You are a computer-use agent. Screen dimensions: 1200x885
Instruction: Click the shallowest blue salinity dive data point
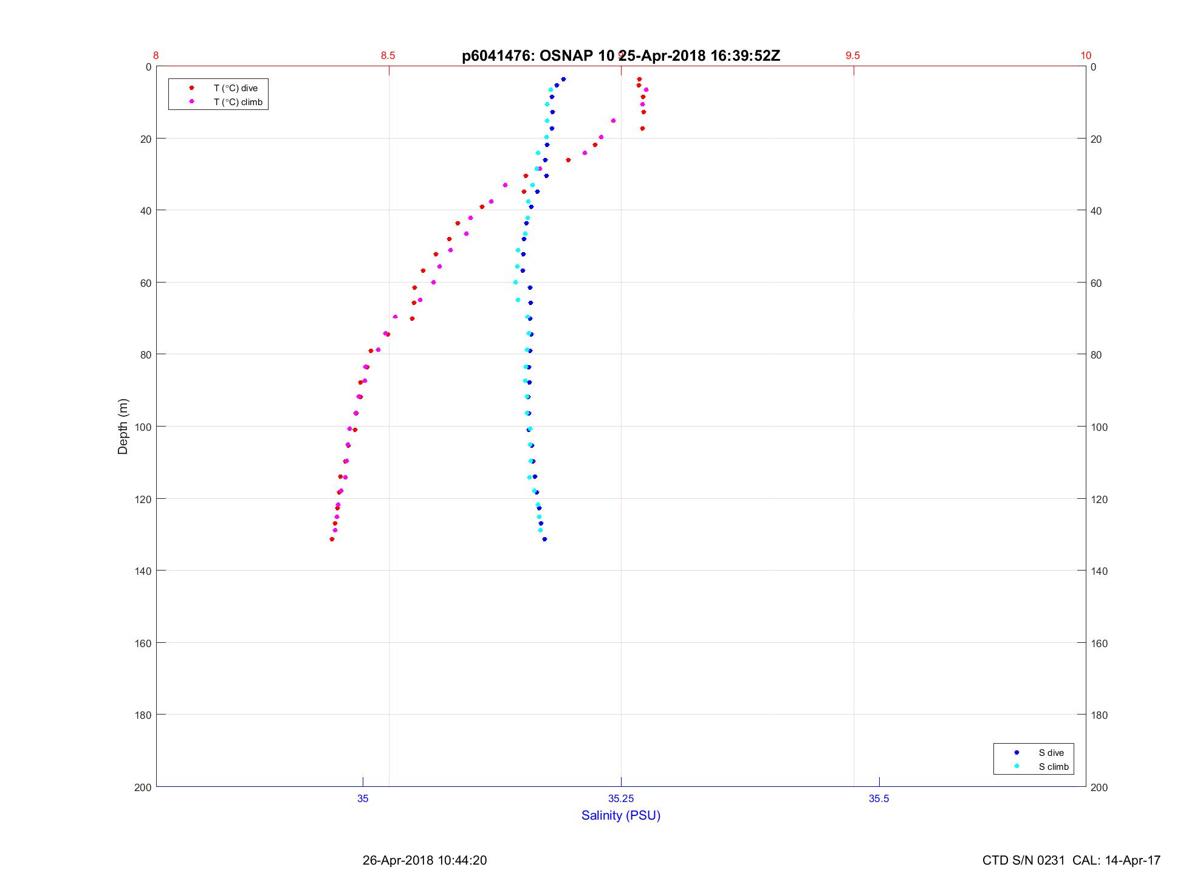563,79
